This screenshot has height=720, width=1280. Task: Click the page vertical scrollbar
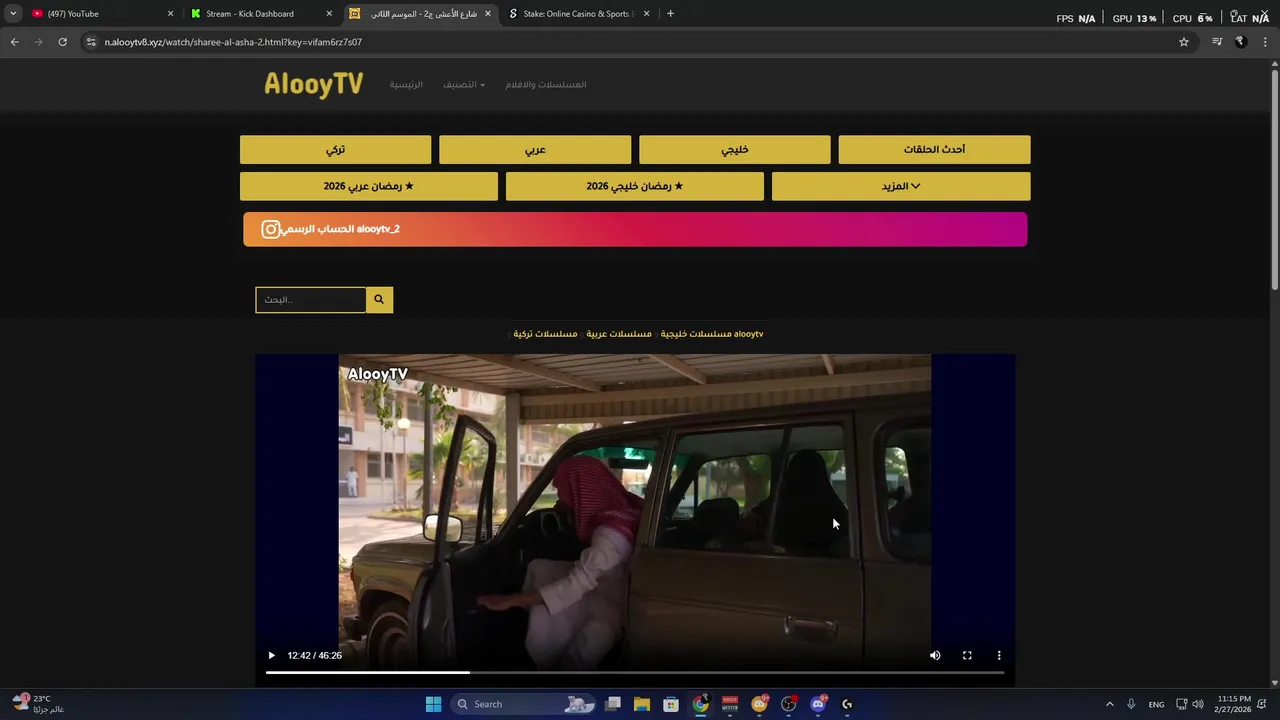pos(1275,180)
